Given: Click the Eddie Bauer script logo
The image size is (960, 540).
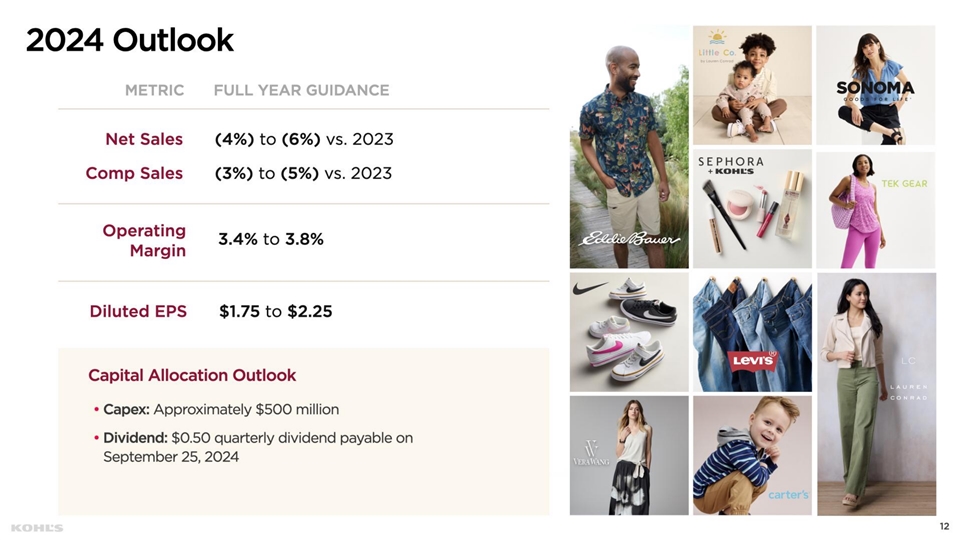Looking at the screenshot, I should (630, 240).
